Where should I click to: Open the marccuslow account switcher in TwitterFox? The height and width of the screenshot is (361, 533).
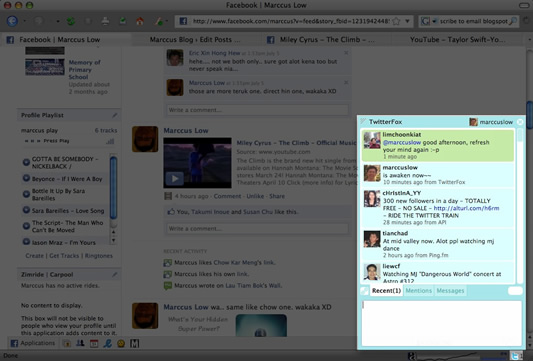pyautogui.click(x=491, y=122)
